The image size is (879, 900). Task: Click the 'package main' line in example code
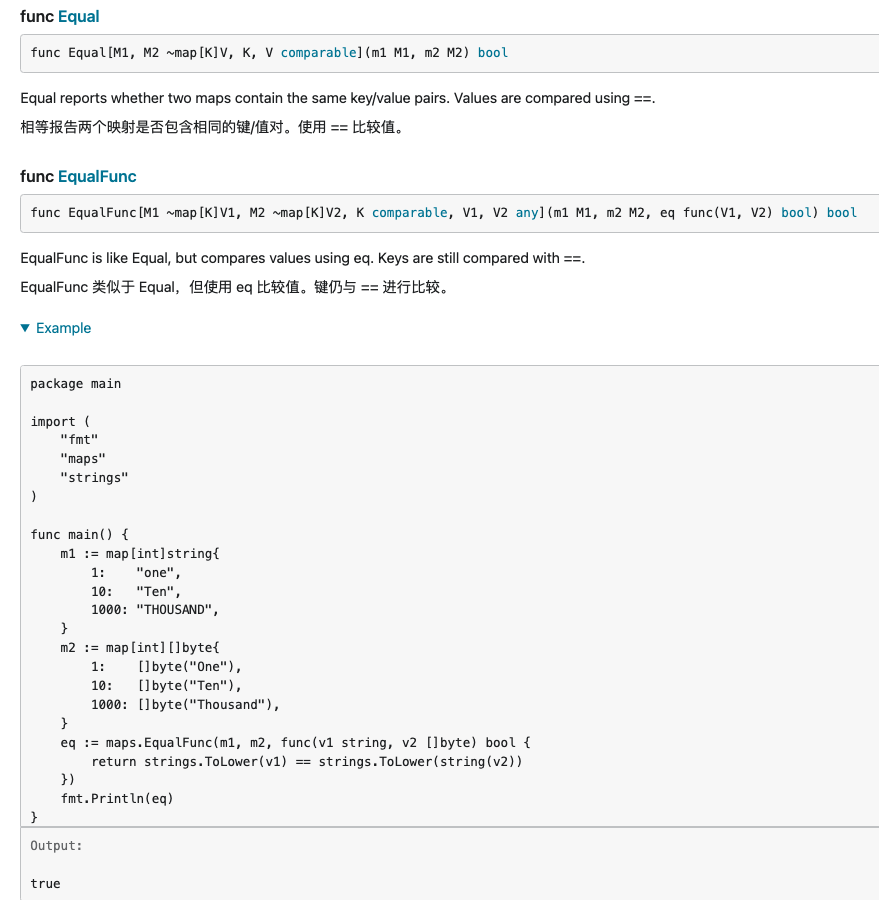76,383
